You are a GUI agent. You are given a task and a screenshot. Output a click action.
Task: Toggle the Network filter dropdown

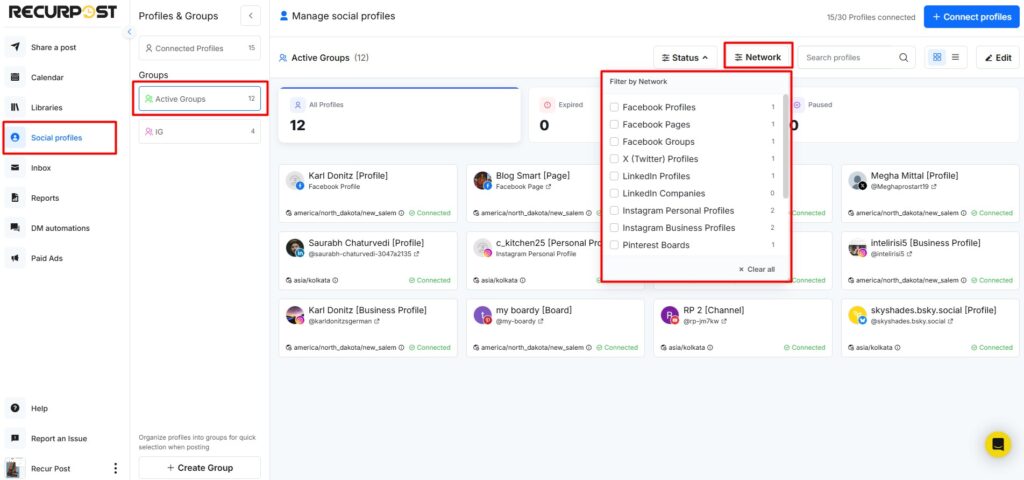(x=758, y=57)
